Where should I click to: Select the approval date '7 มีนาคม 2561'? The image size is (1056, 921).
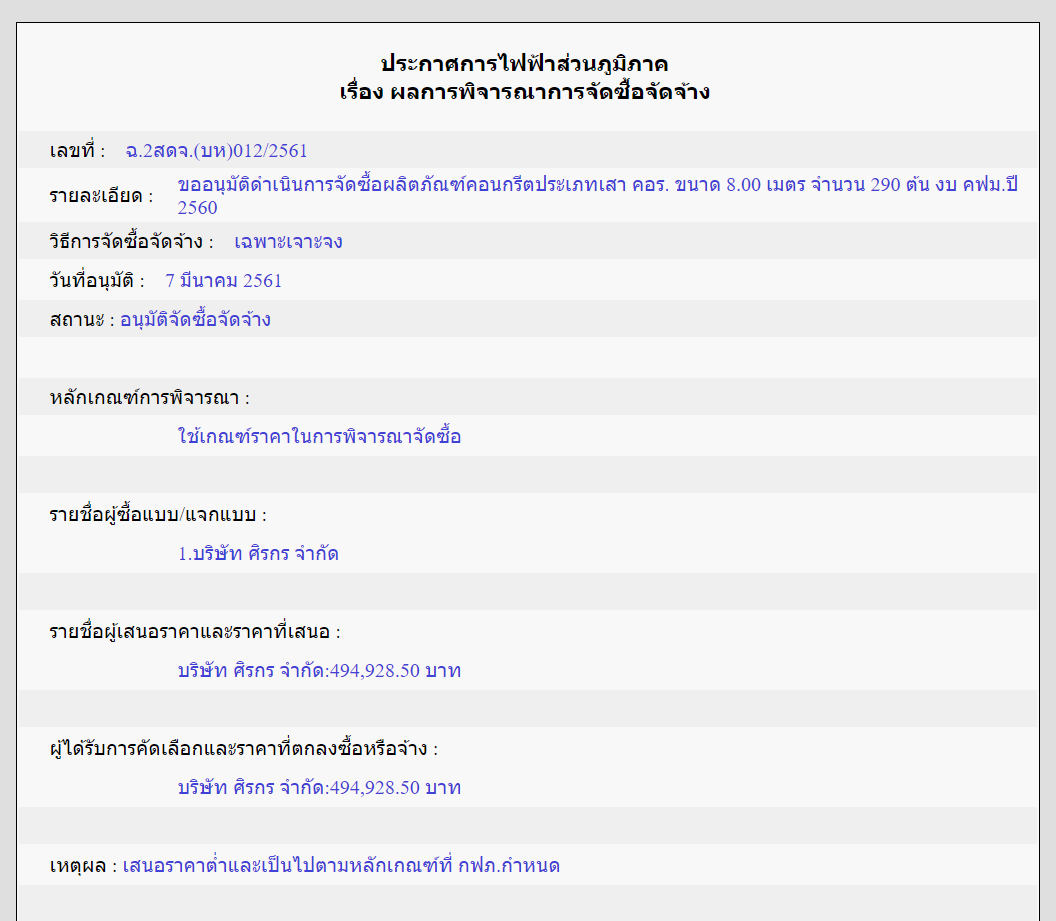coord(224,280)
